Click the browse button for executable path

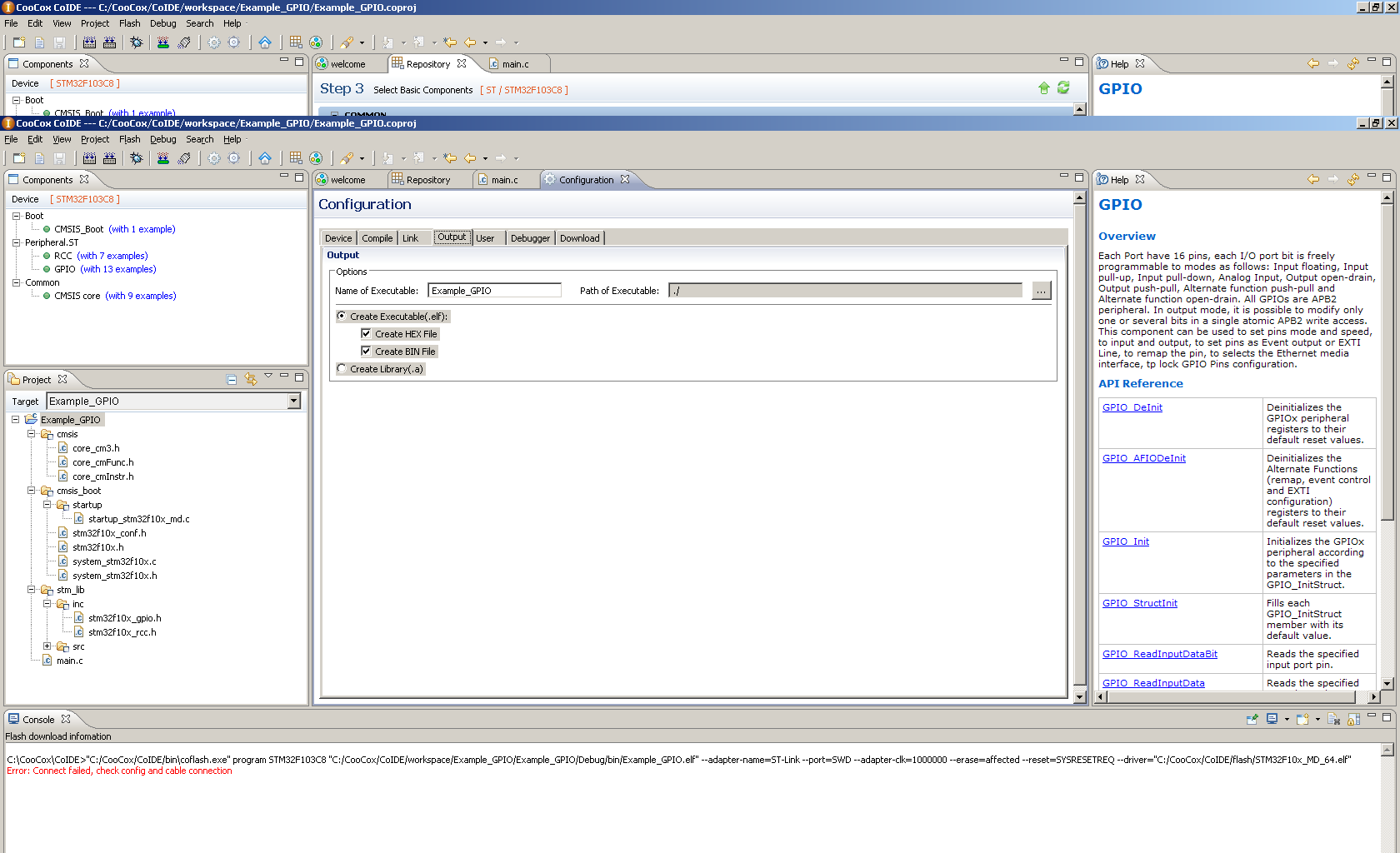pos(1041,291)
